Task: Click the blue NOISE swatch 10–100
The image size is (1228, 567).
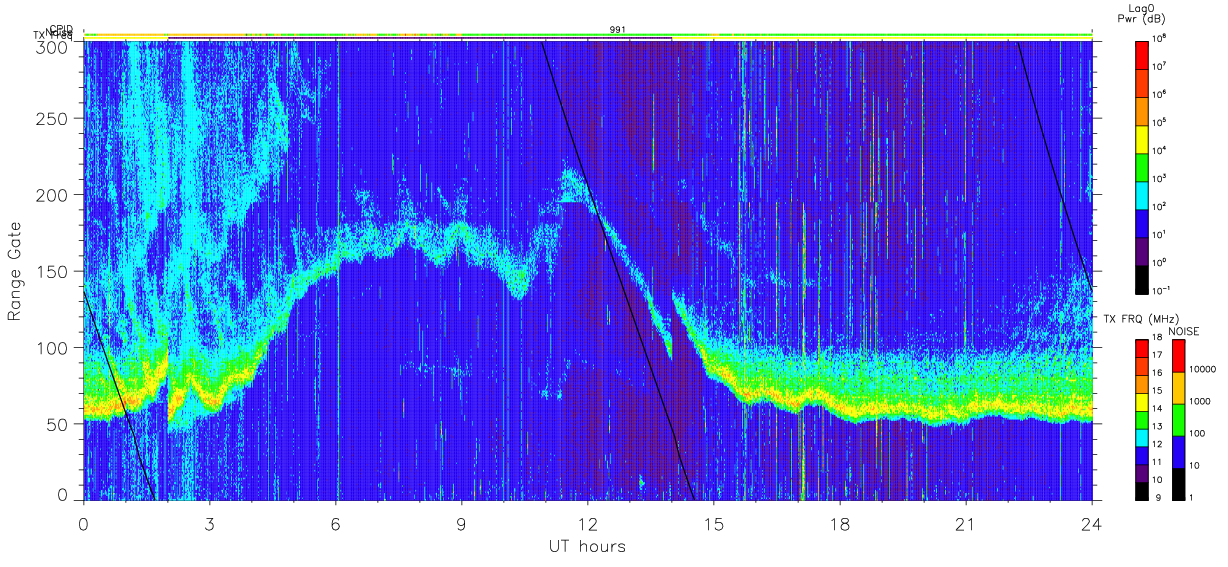Action: pos(1180,450)
